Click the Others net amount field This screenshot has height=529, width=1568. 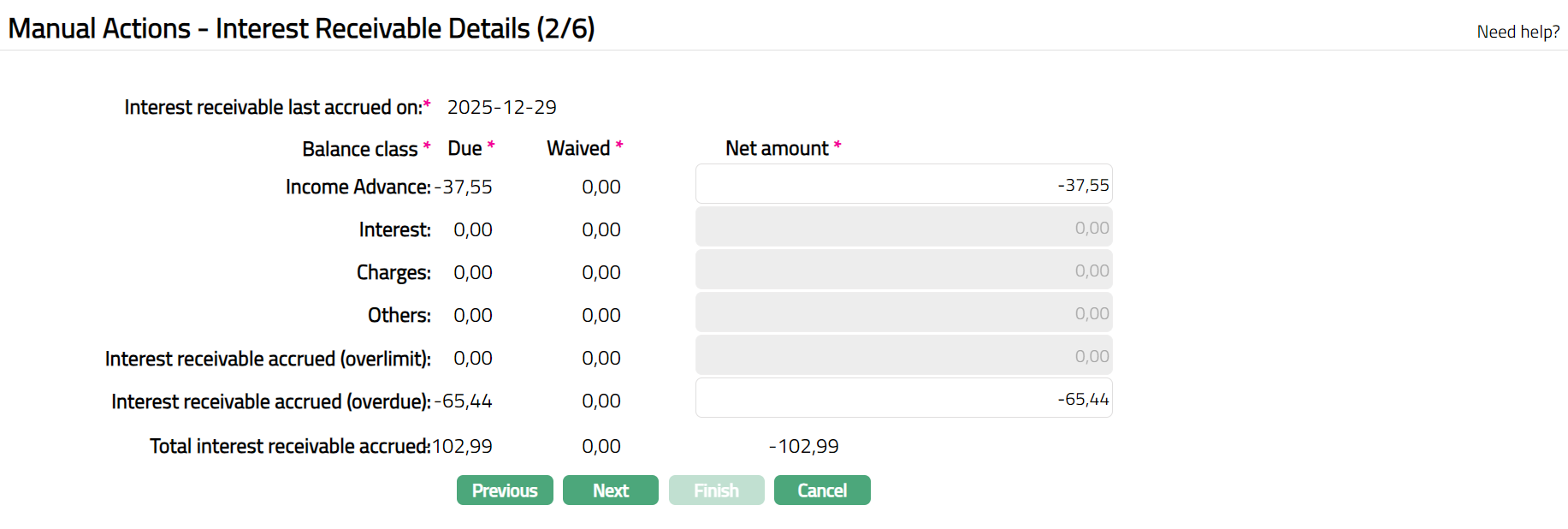tap(903, 312)
